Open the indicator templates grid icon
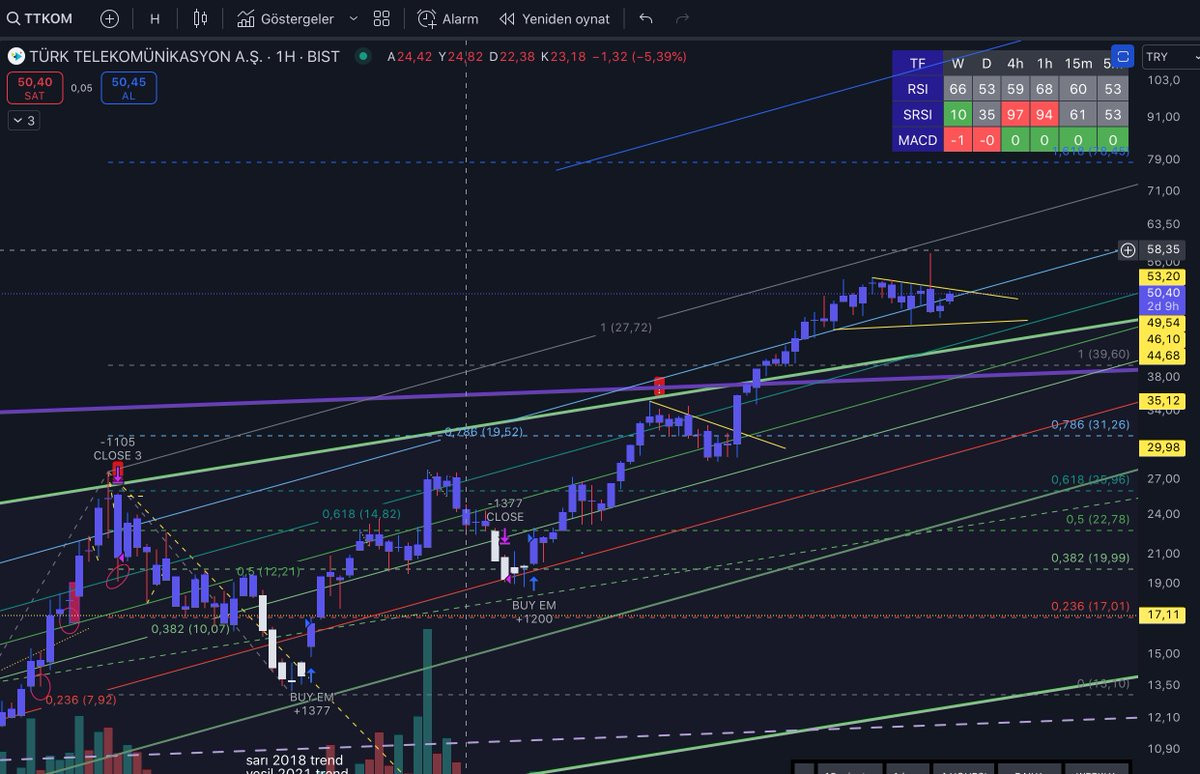Viewport: 1200px width, 774px height. click(381, 18)
